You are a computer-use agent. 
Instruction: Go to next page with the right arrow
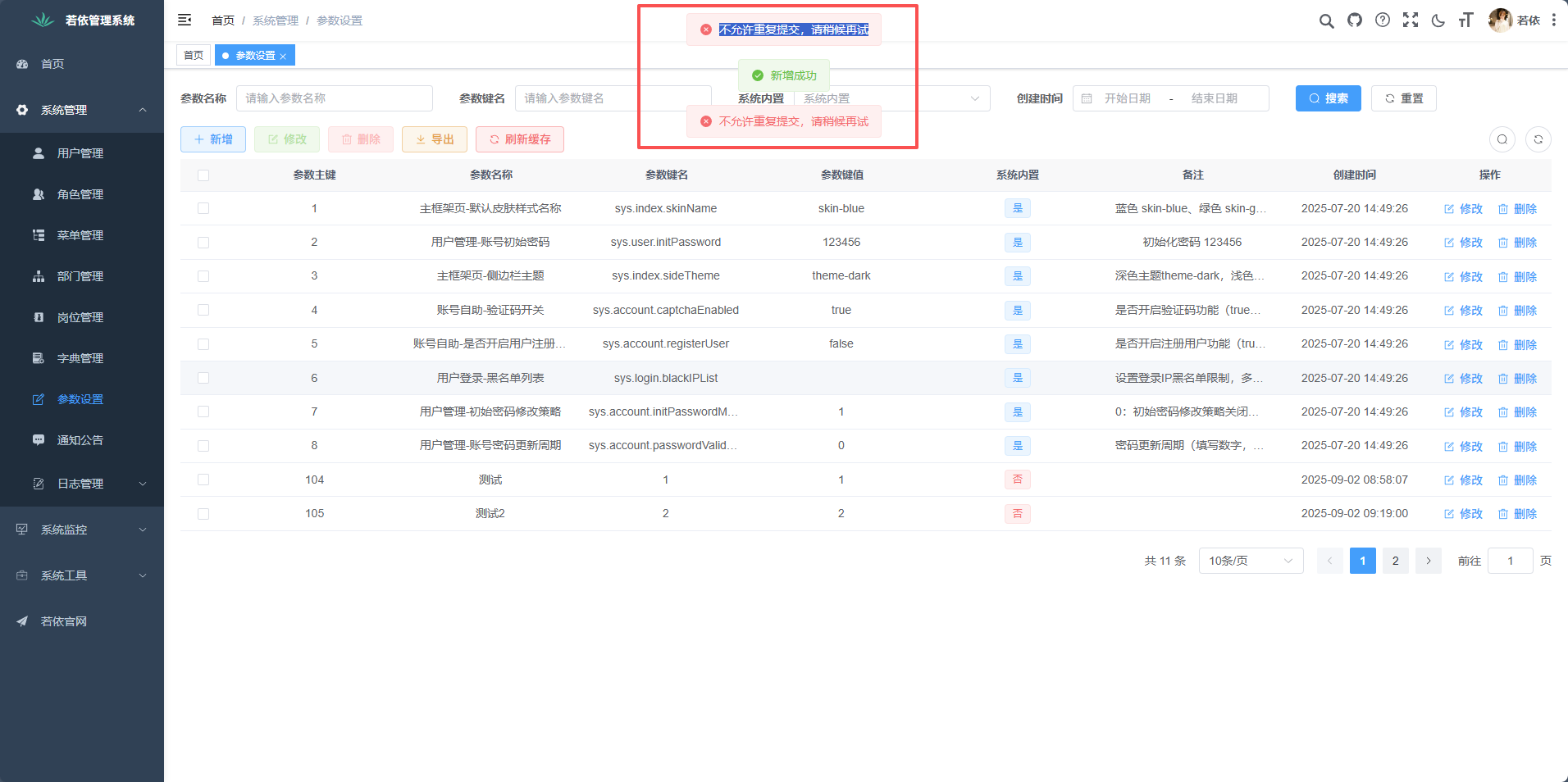click(1429, 561)
